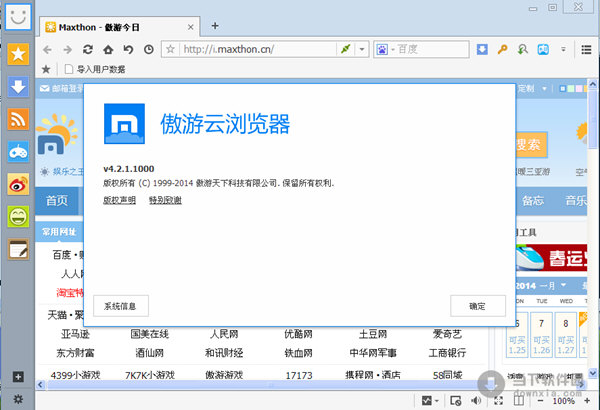Click the favorites bar star icon
Viewport: 600px width, 410px height.
tap(46, 69)
